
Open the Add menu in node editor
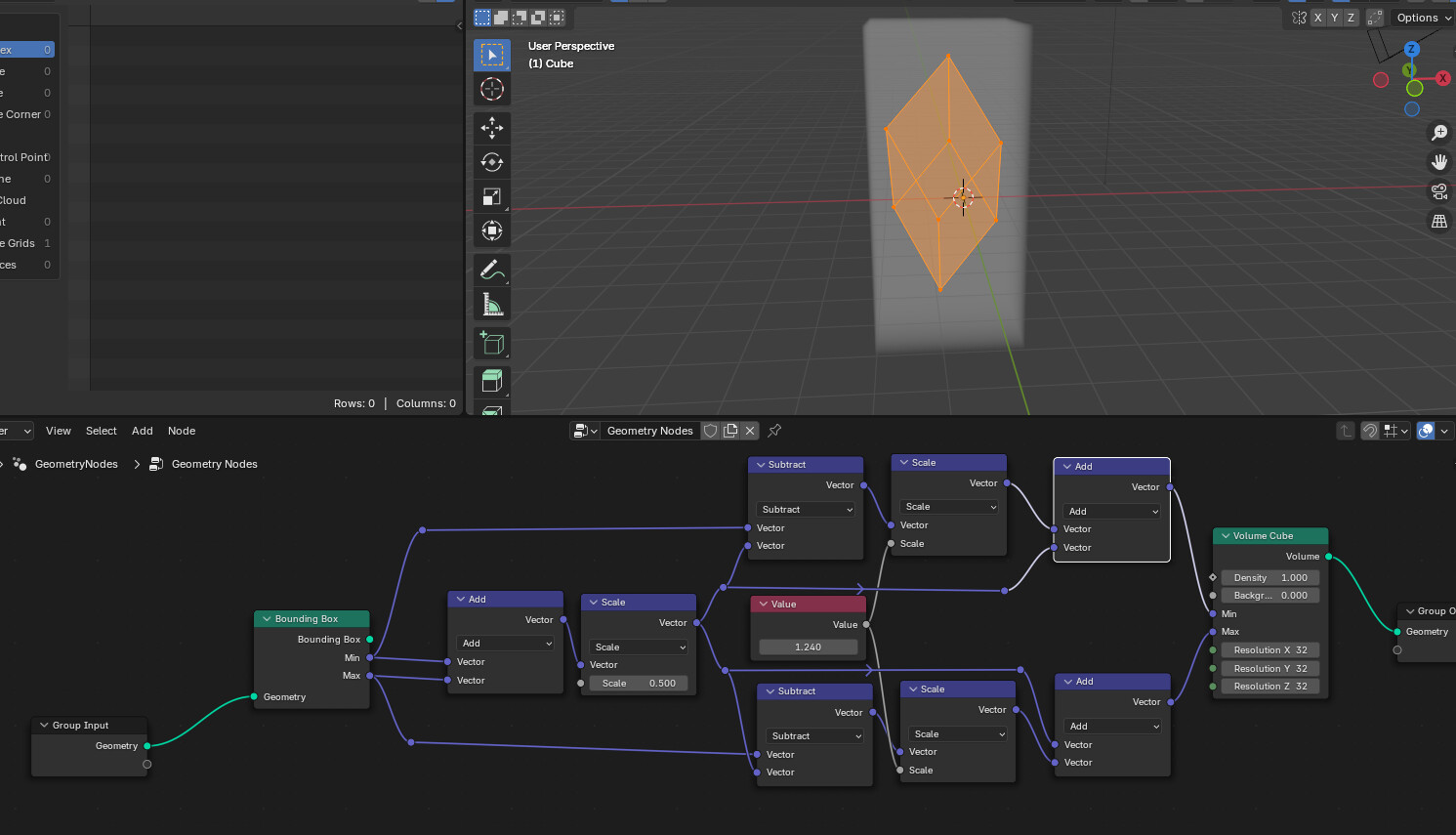pyautogui.click(x=142, y=431)
